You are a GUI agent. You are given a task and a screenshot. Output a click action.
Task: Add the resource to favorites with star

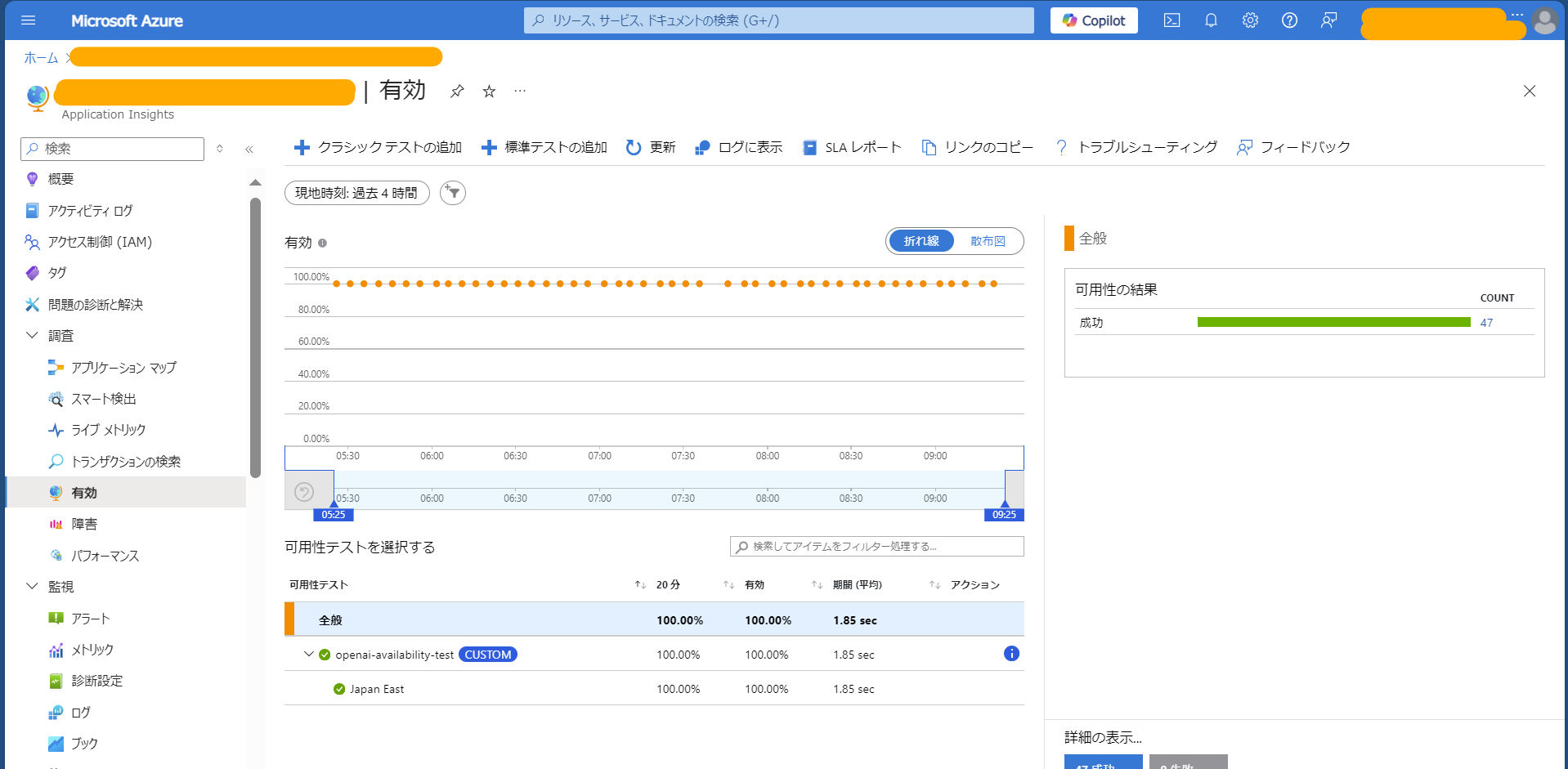tap(489, 92)
